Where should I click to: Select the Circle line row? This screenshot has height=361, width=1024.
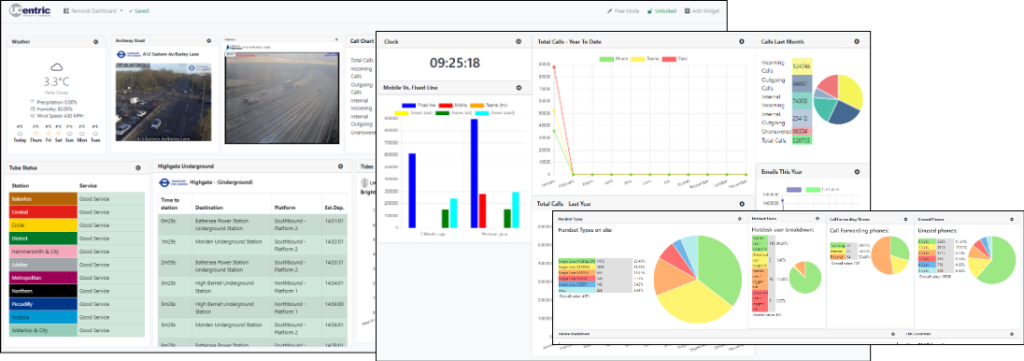(x=76, y=225)
